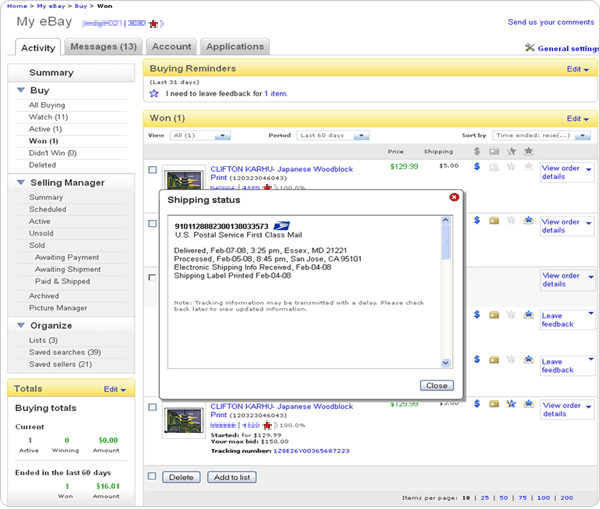Click tracking number 9101128882300138033573 in the dialog
Image resolution: width=600 pixels, height=509 pixels.
coord(222,227)
